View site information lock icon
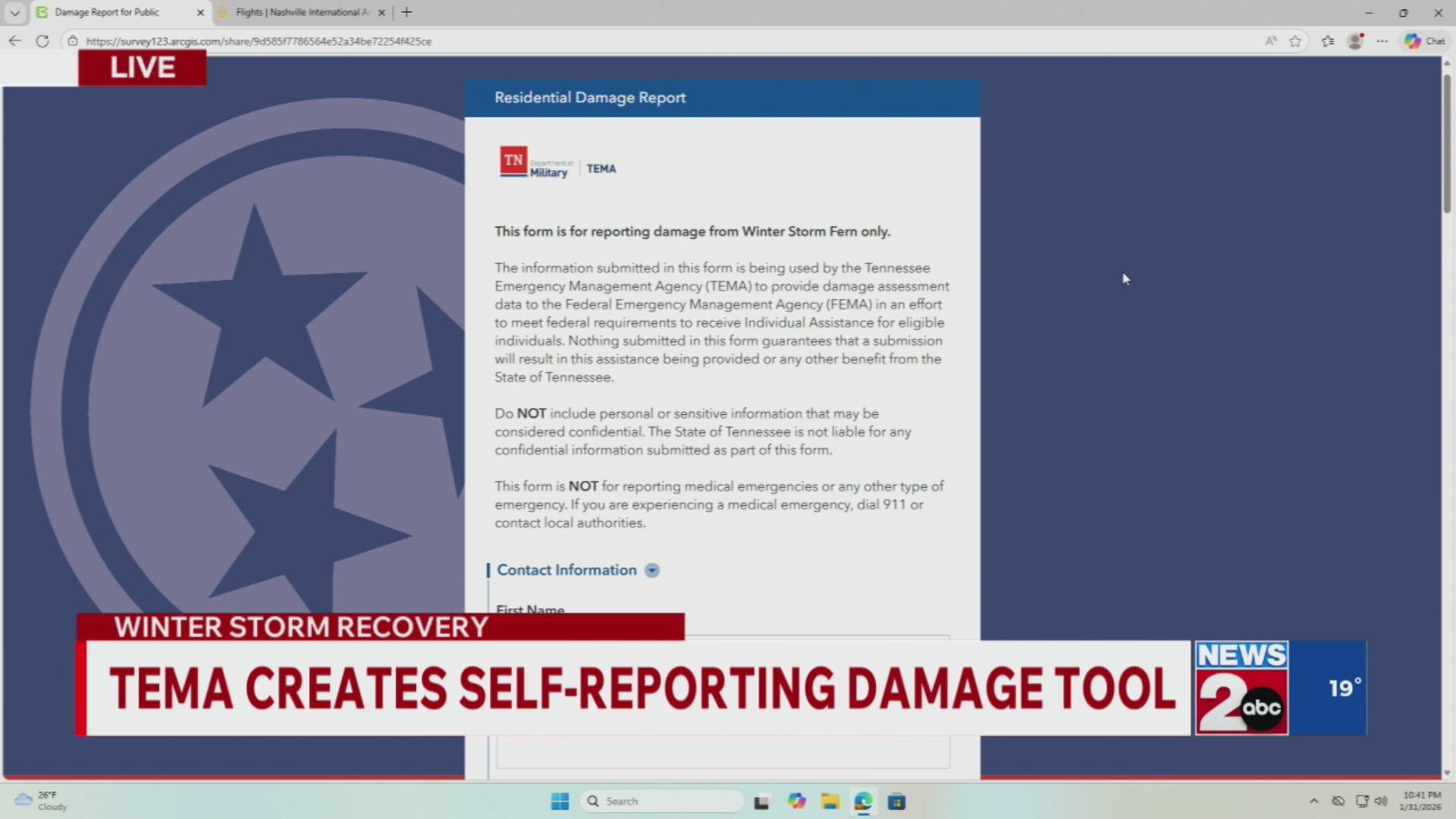 point(72,41)
